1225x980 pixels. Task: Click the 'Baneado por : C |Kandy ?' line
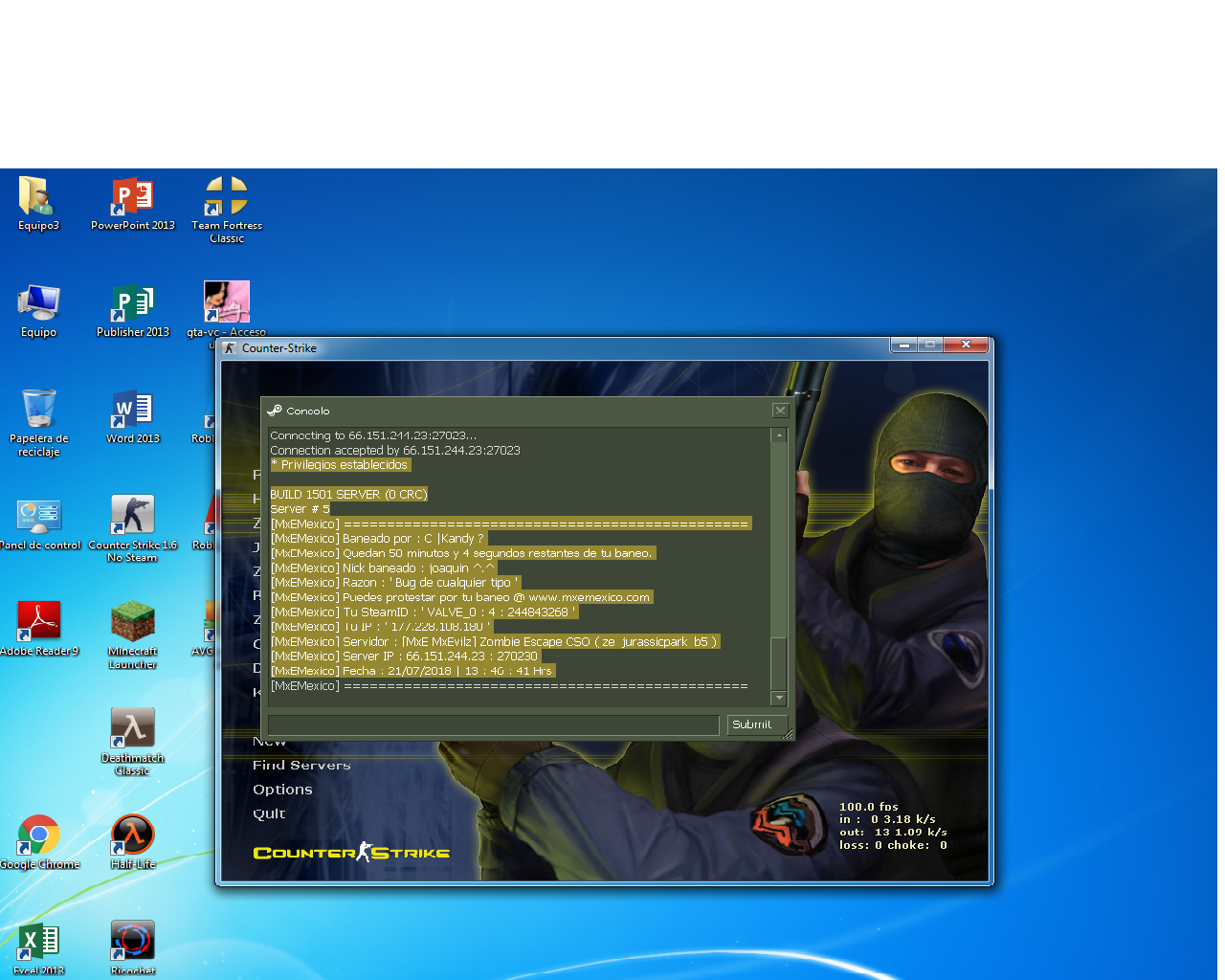(x=379, y=539)
